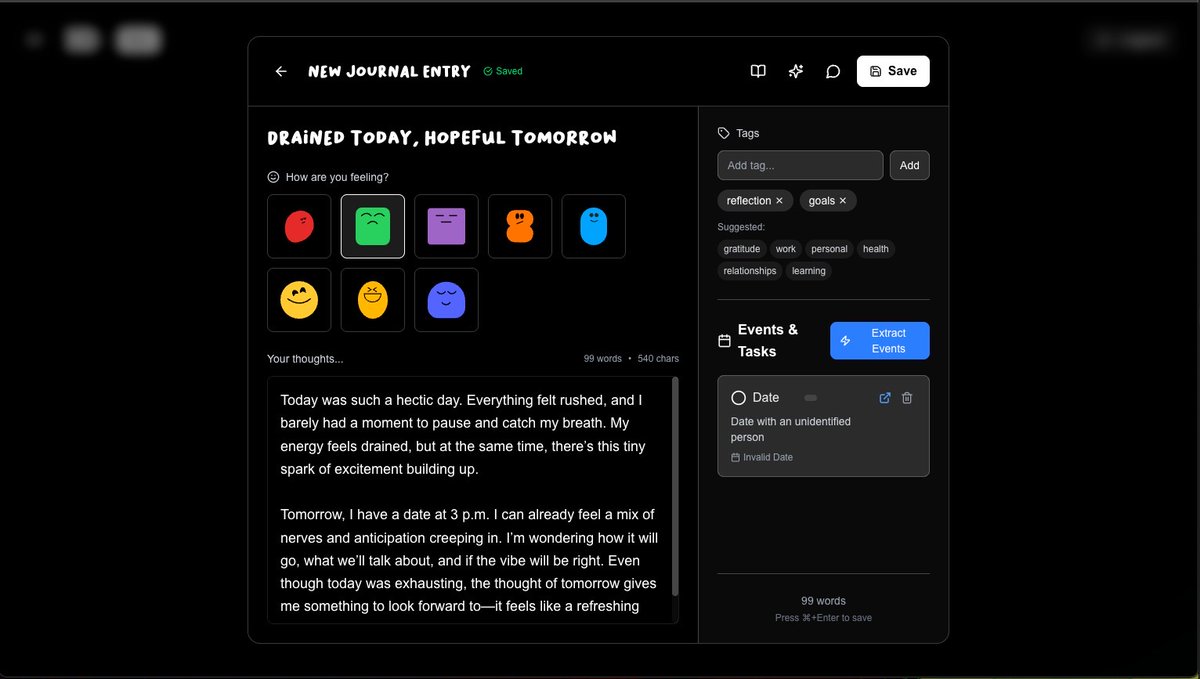Screen dimensions: 1200x679
Task: Add the suggested health tag
Action: (876, 249)
